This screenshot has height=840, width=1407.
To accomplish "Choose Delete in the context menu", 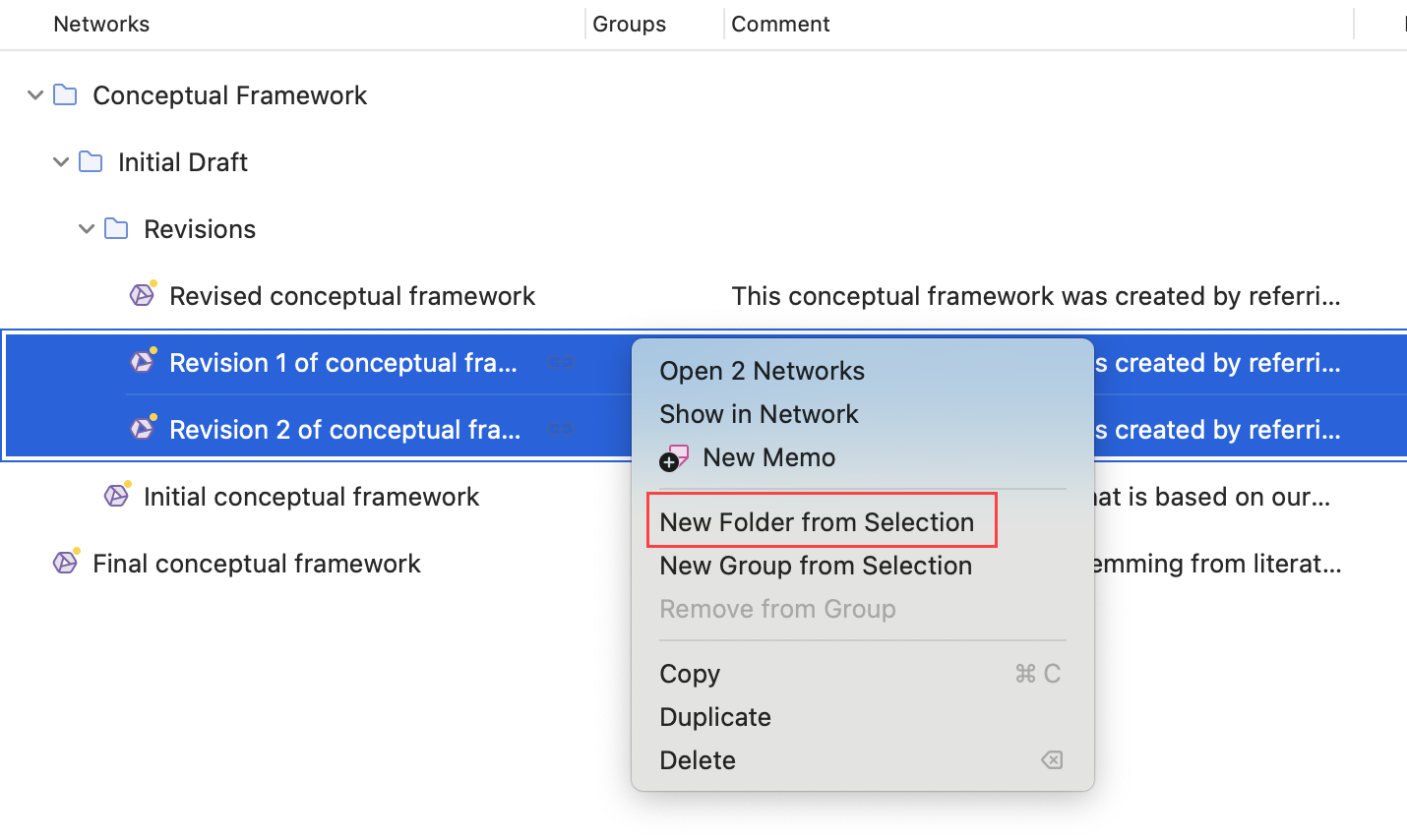I will 698,760.
